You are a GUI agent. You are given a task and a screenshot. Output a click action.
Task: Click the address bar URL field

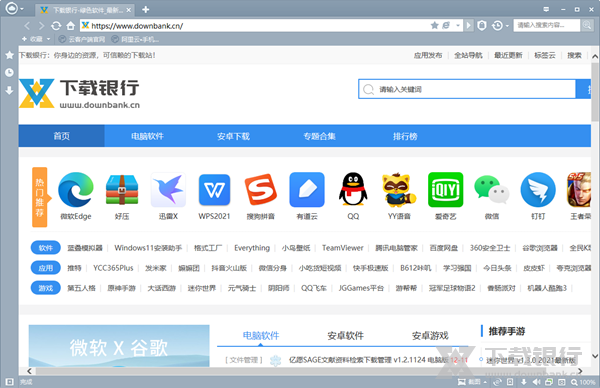(x=254, y=26)
